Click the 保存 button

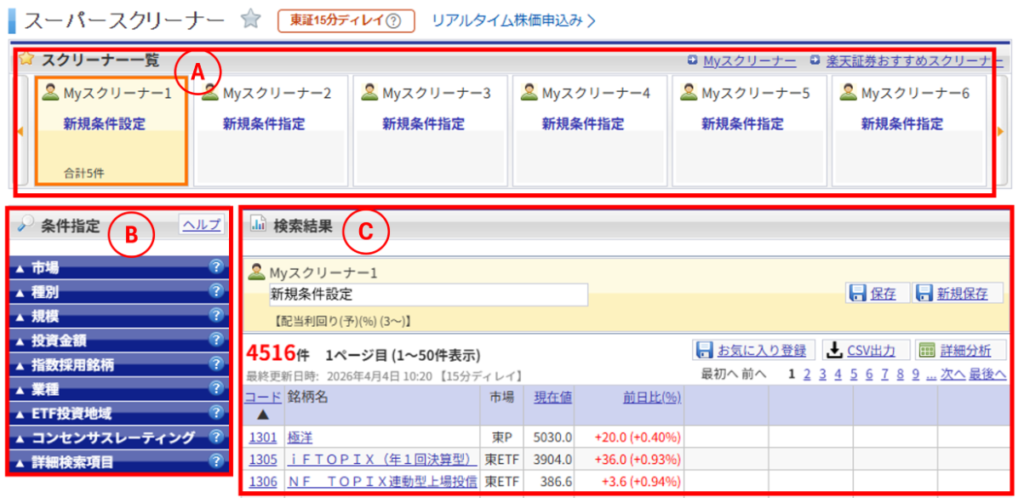click(873, 294)
